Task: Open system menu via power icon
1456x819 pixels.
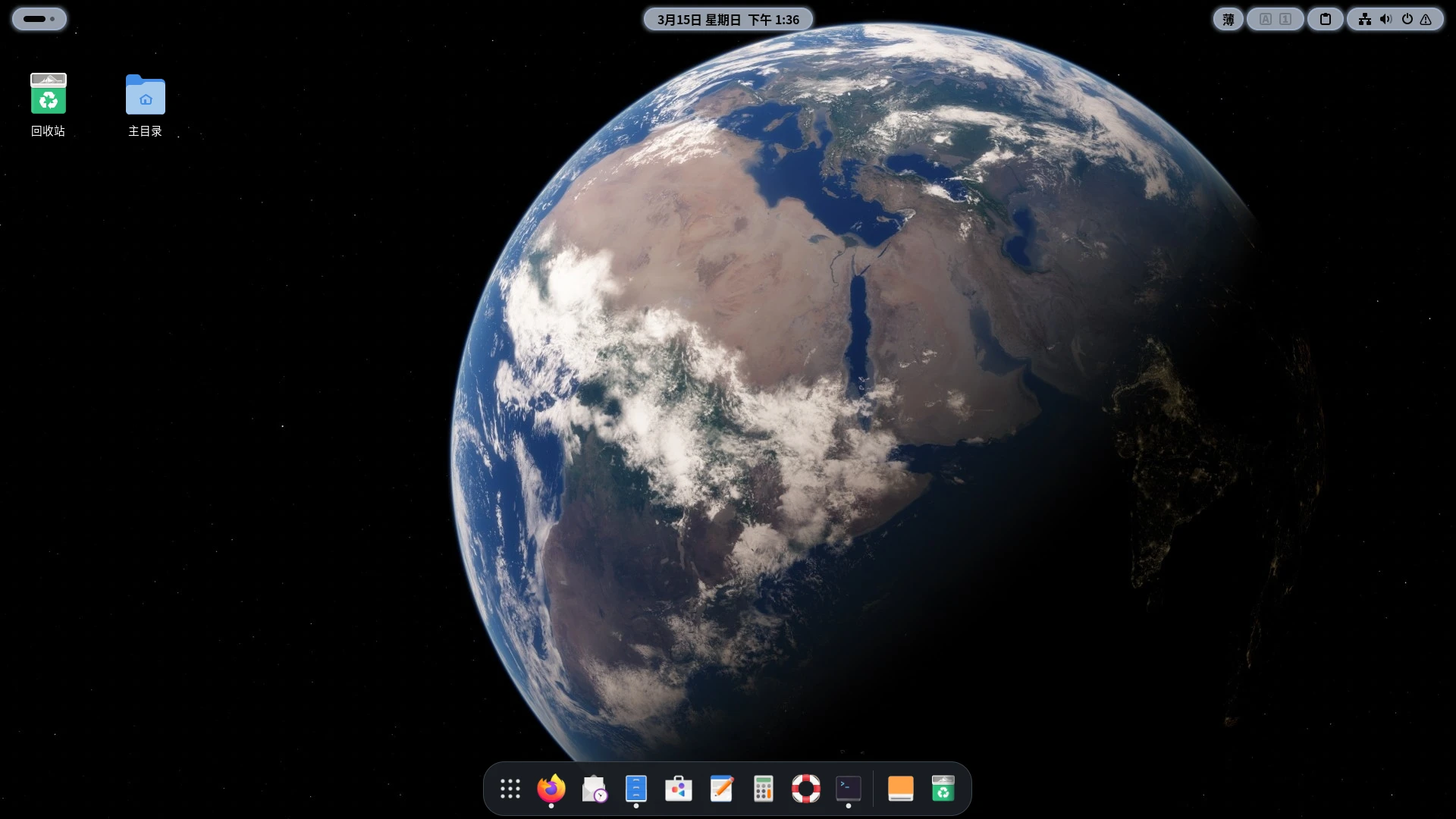Action: tap(1407, 20)
